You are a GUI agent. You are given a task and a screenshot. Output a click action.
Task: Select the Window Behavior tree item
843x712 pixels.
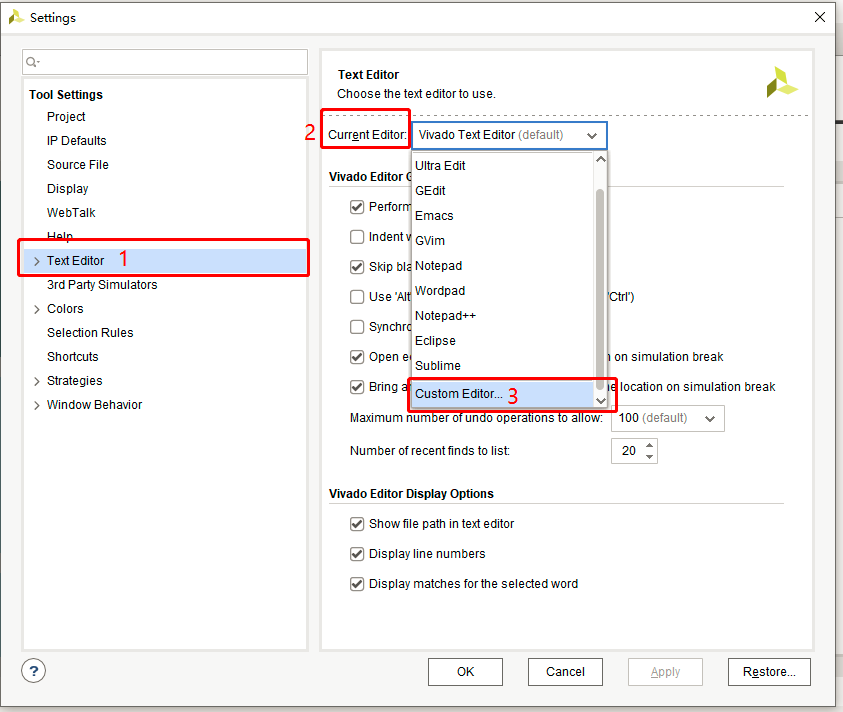pyautogui.click(x=95, y=405)
